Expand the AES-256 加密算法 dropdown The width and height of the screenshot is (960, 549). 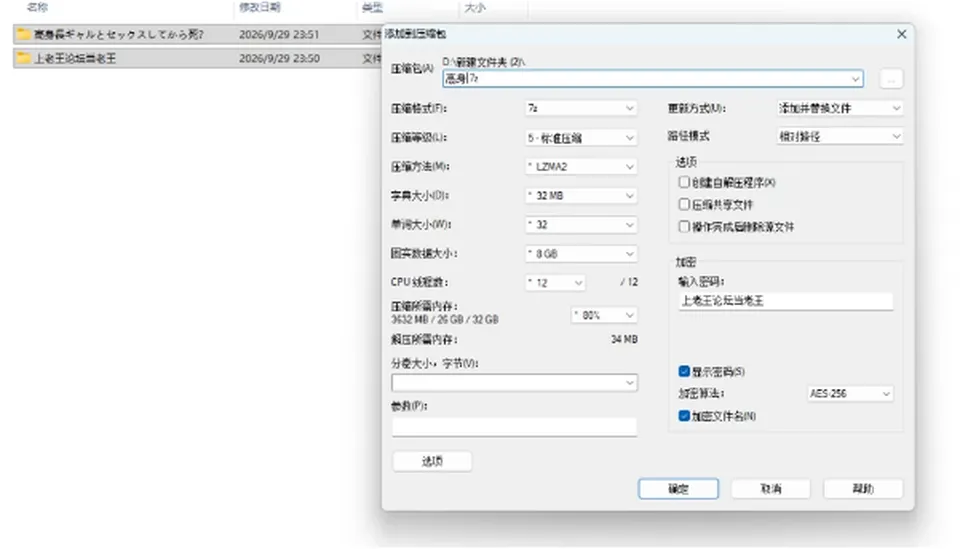click(x=850, y=394)
